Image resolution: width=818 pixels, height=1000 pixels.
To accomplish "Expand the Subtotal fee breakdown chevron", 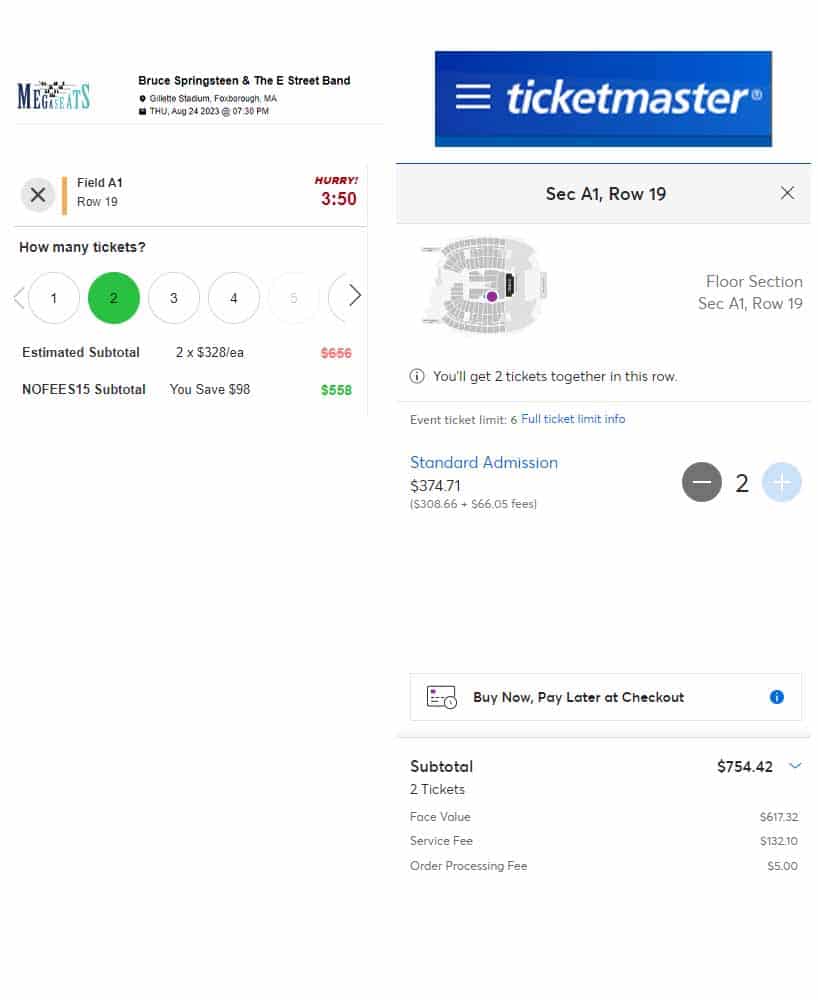I will (x=795, y=766).
